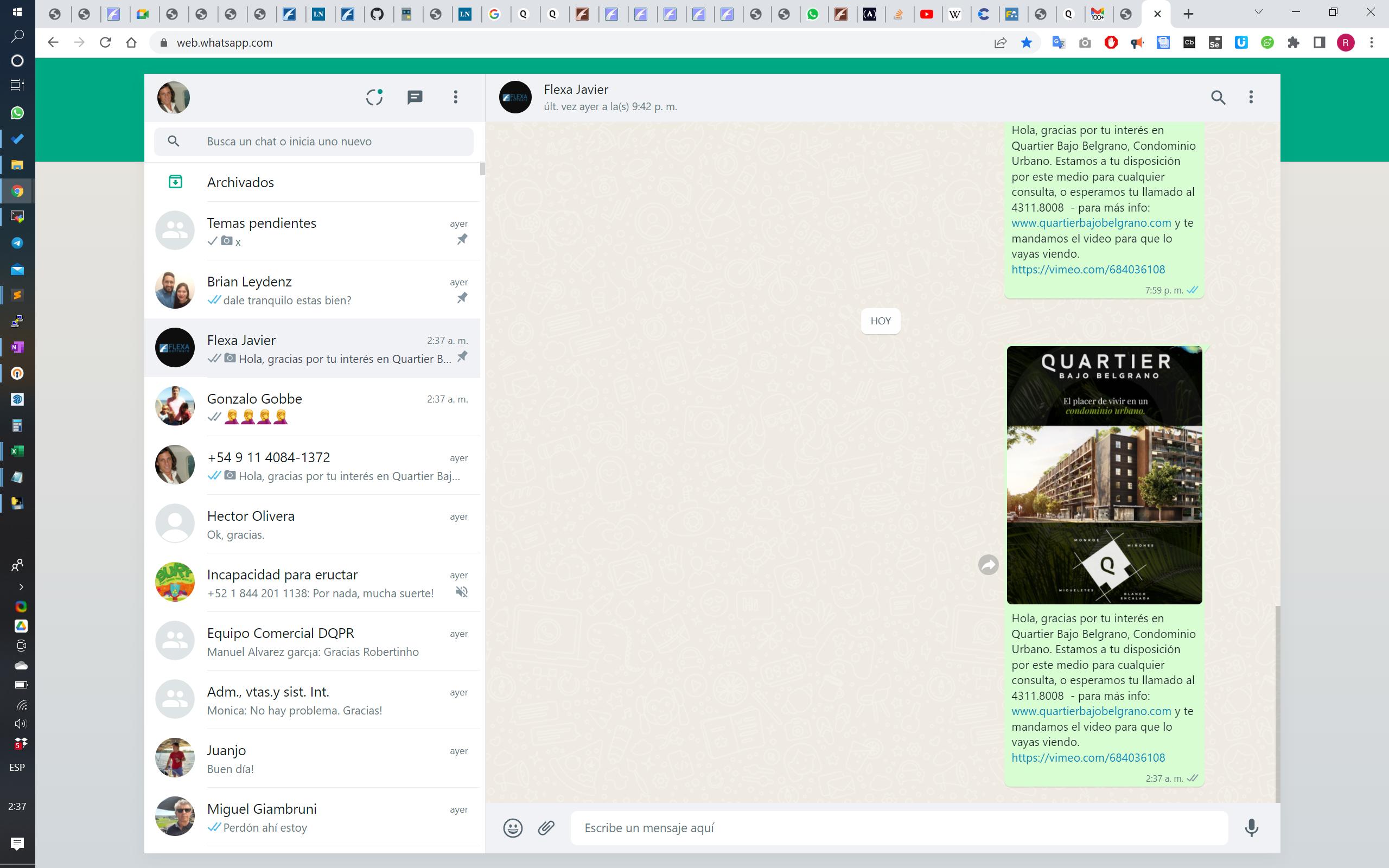Close the active browser tab

[1157, 14]
